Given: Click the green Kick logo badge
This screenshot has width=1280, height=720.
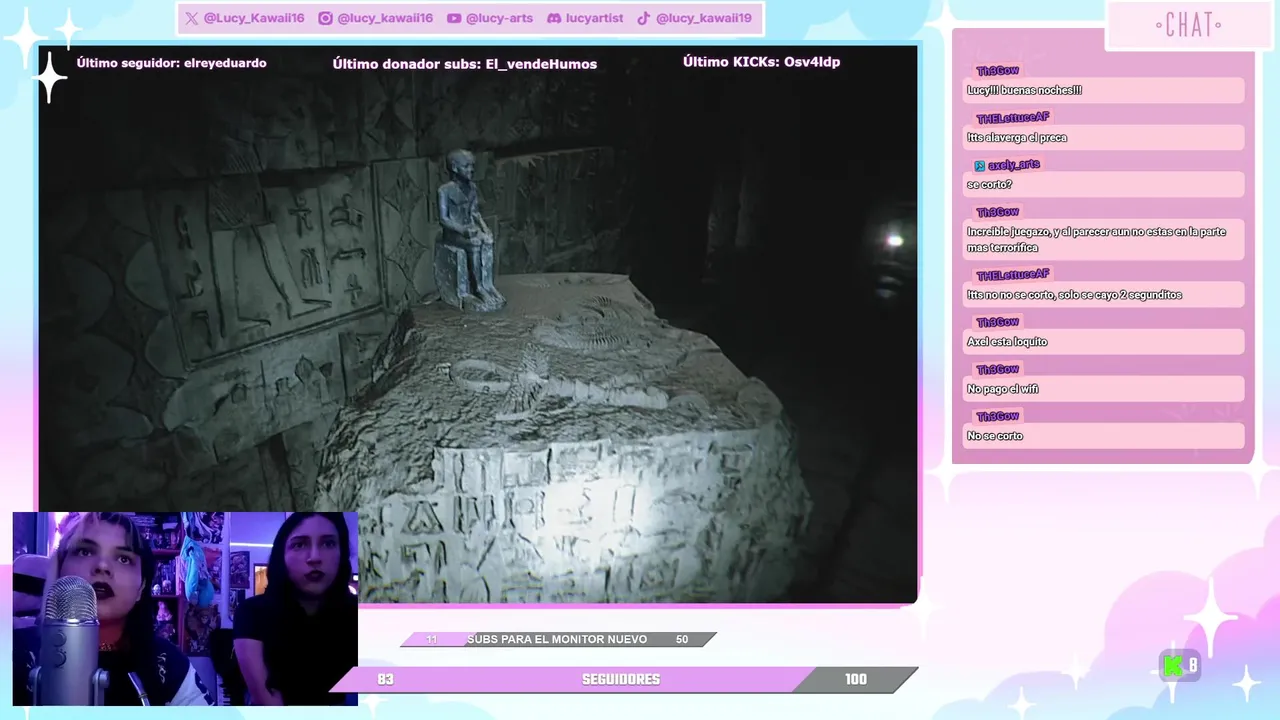Looking at the screenshot, I should click(x=1172, y=666).
